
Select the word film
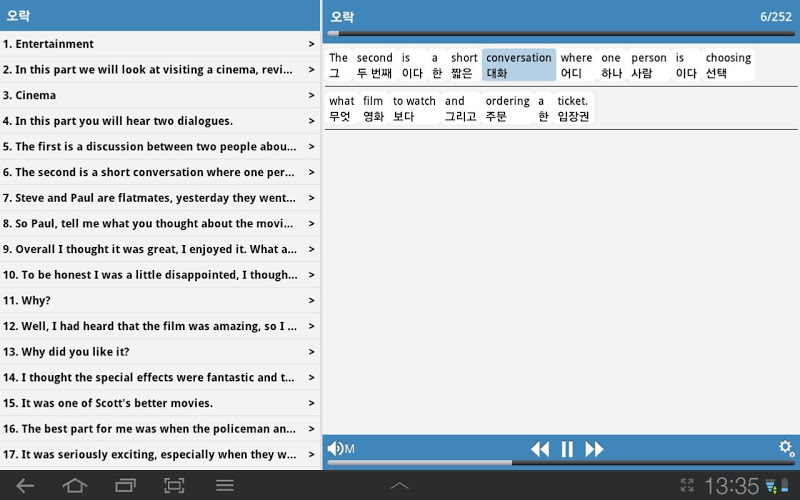(x=373, y=109)
